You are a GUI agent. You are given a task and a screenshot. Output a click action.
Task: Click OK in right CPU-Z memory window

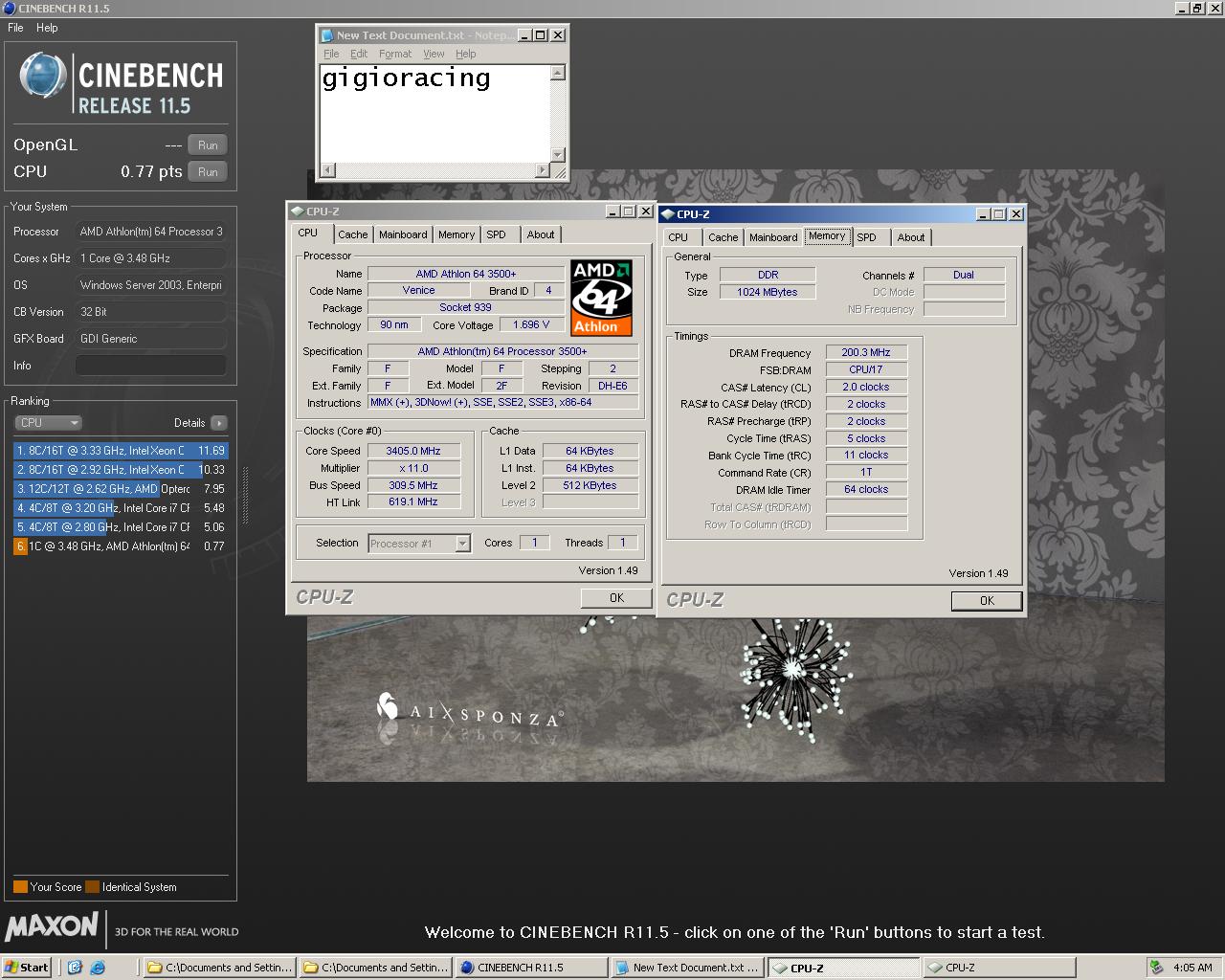pyautogui.click(x=987, y=601)
